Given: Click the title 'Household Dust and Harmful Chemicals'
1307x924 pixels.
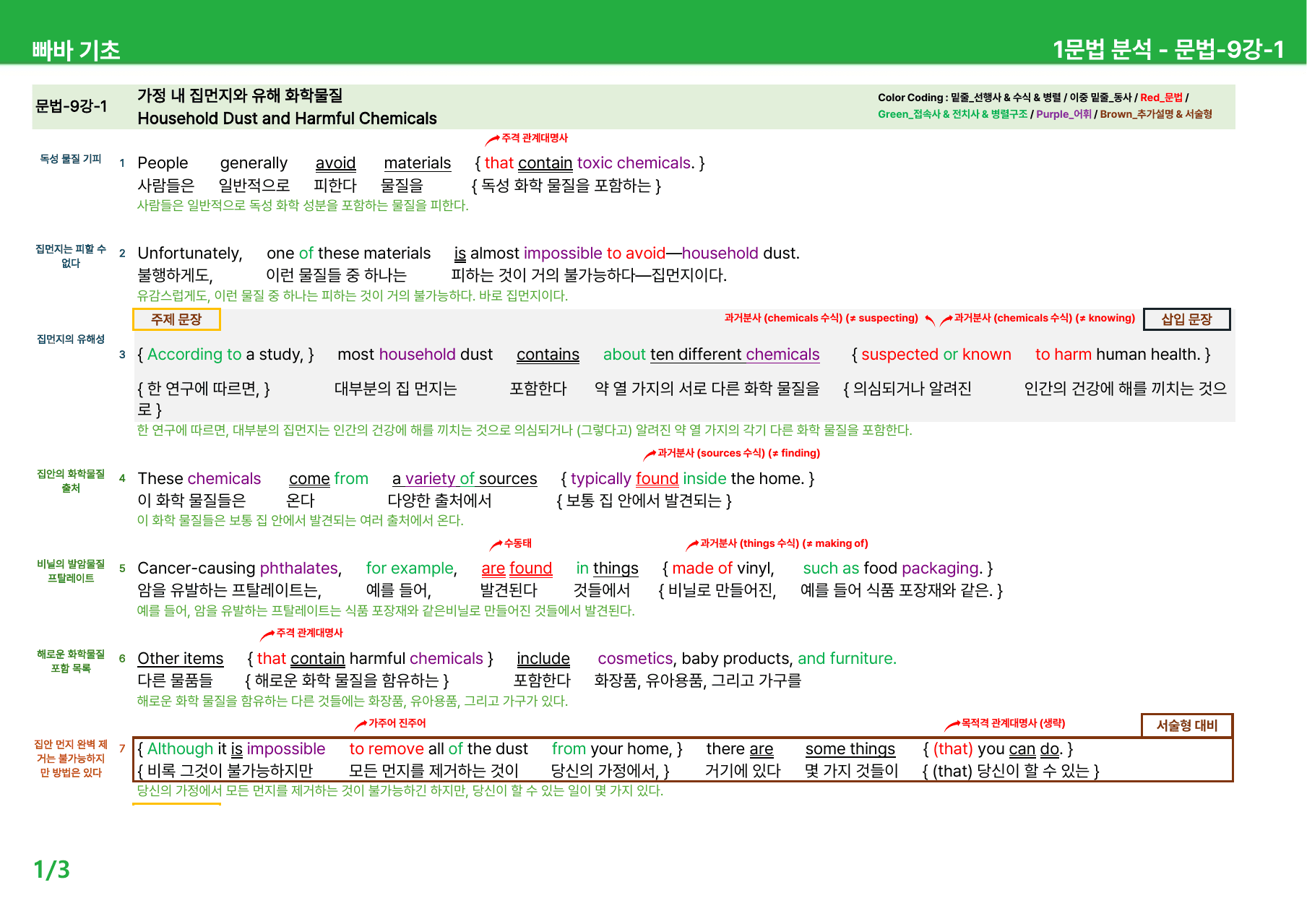Looking at the screenshot, I should coord(287,118).
